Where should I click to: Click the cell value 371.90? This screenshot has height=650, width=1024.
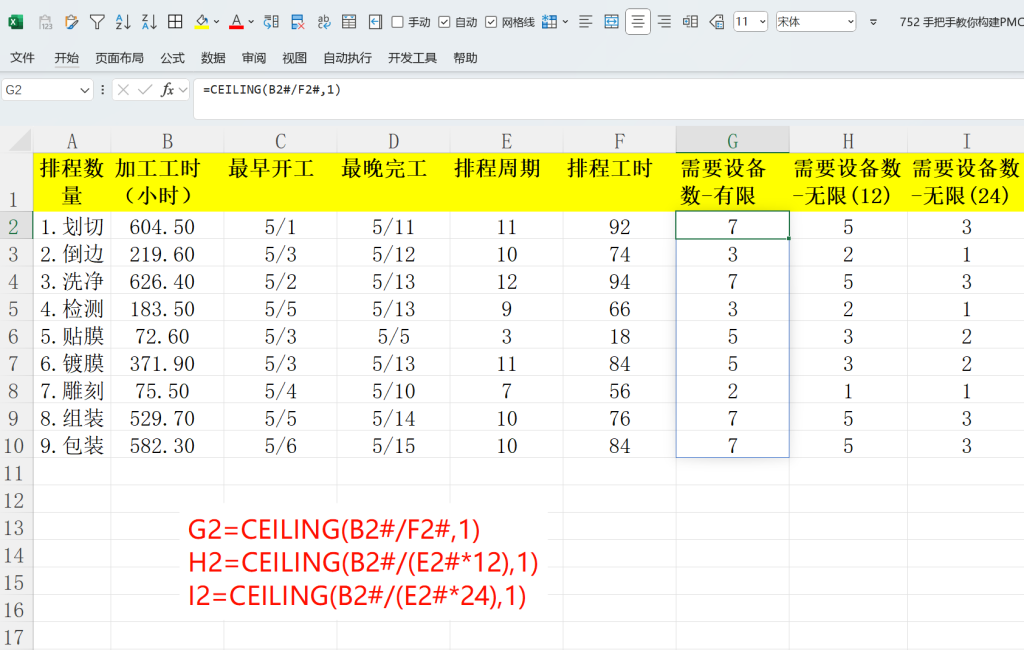(x=167, y=363)
